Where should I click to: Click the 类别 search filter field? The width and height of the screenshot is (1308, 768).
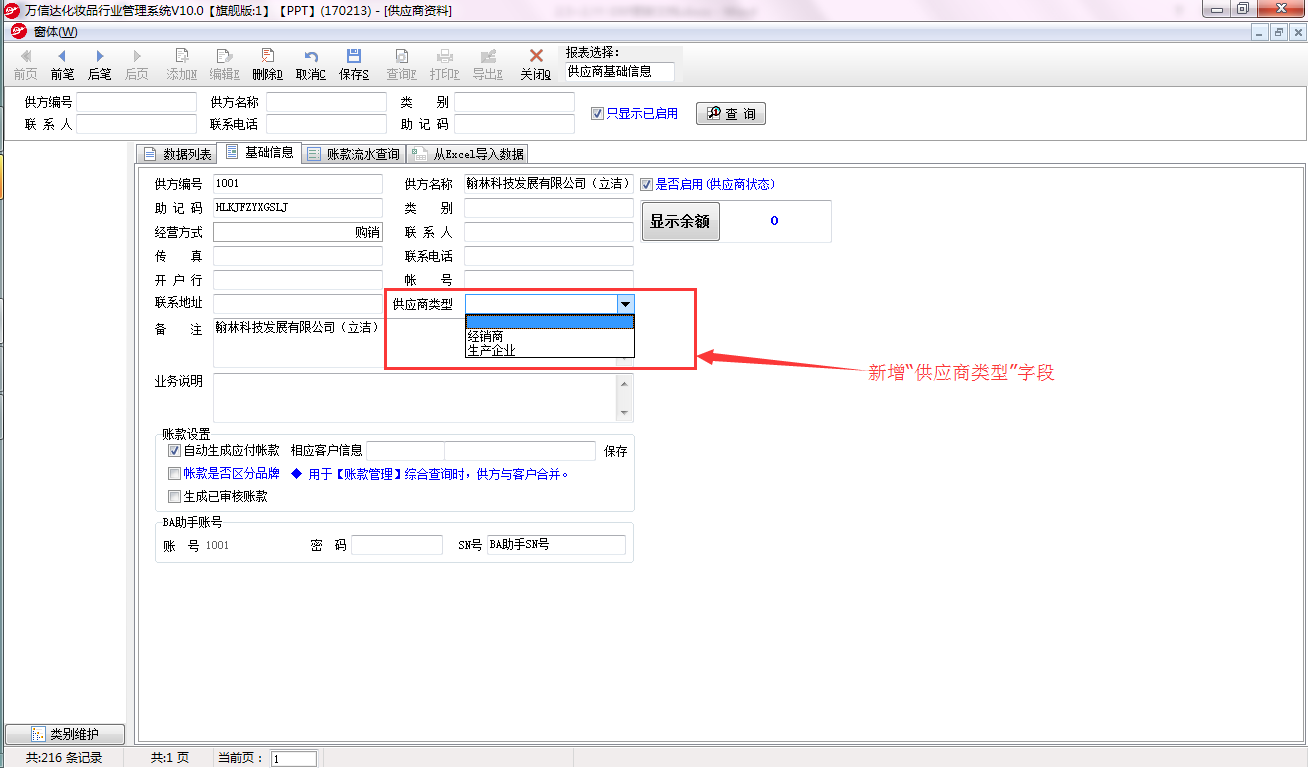515,102
